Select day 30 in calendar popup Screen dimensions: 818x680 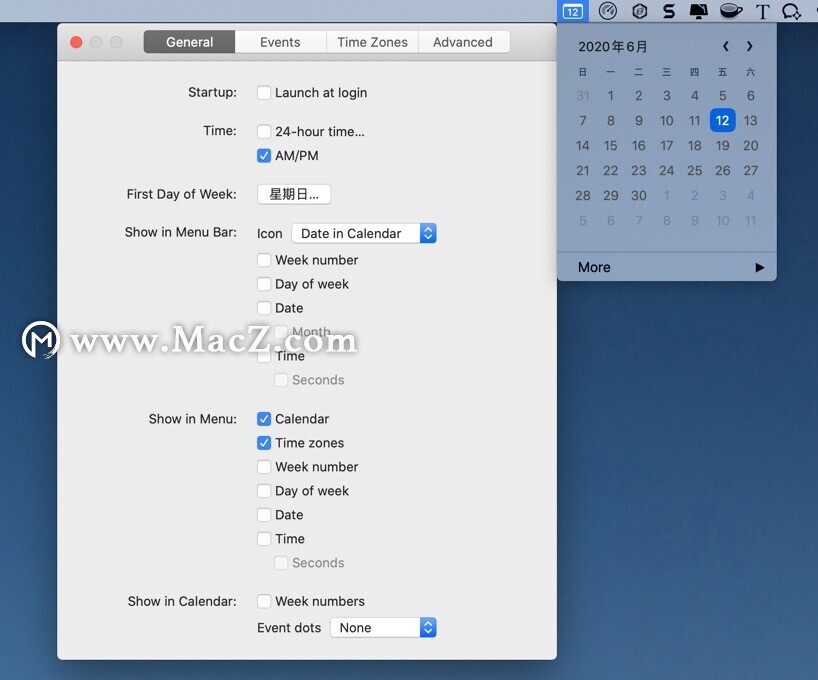[639, 196]
